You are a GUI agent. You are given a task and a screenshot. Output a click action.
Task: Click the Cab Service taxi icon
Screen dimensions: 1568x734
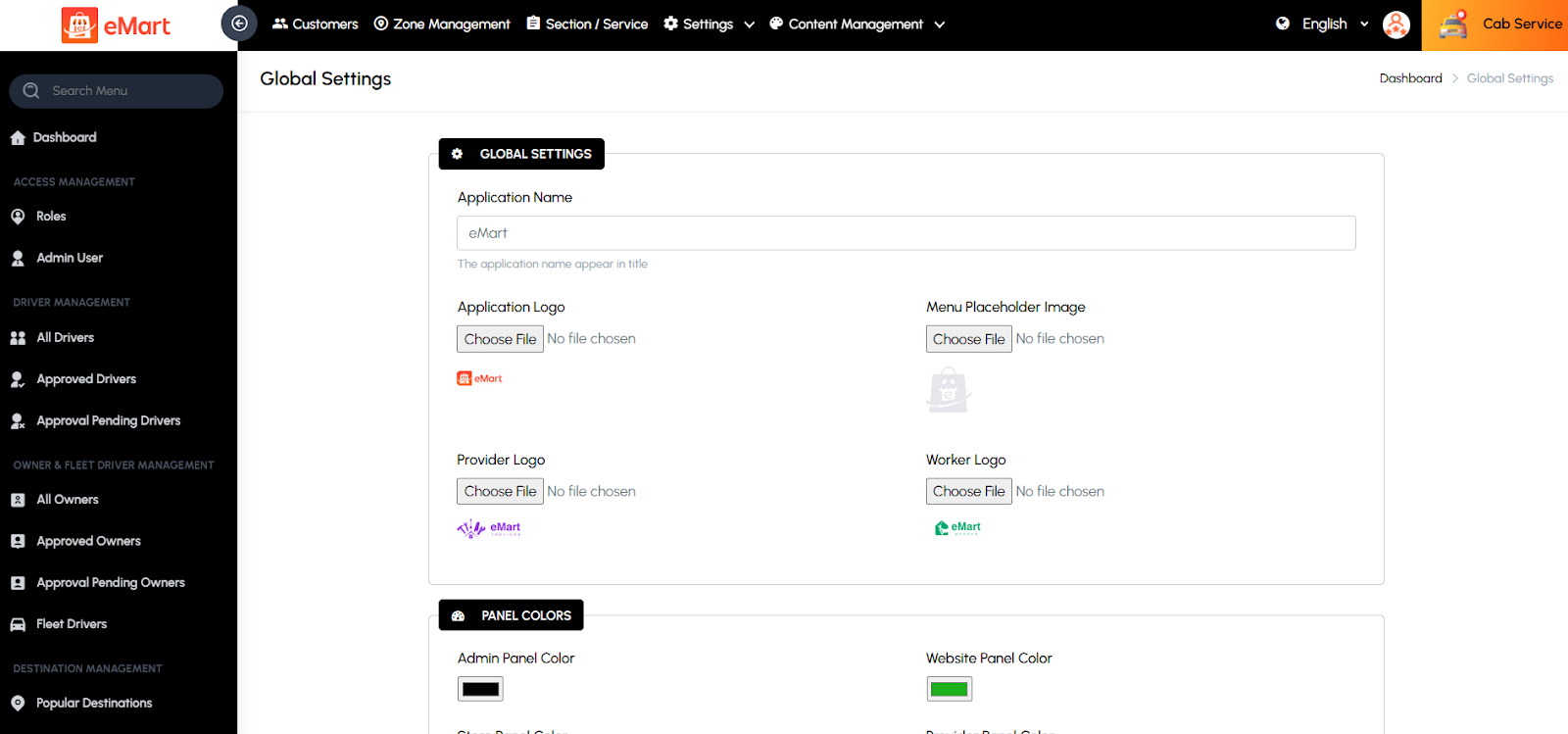(1453, 24)
